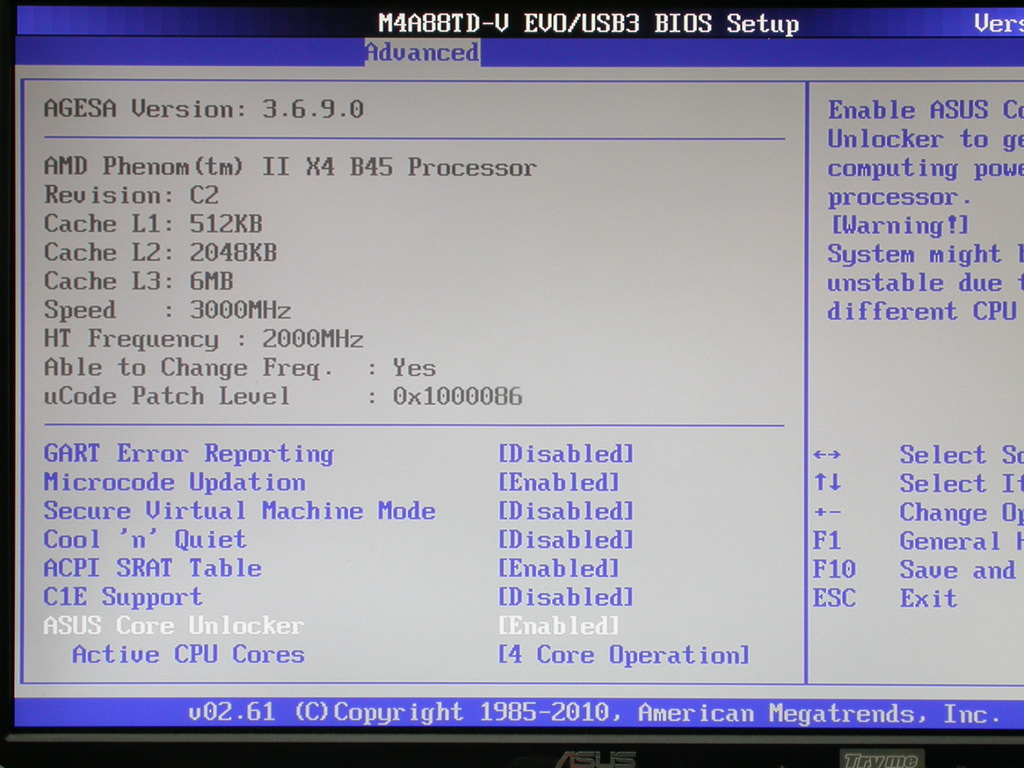Click the Cache L1: 512KB line
Viewport: 1024px width, 768px height.
click(x=153, y=224)
